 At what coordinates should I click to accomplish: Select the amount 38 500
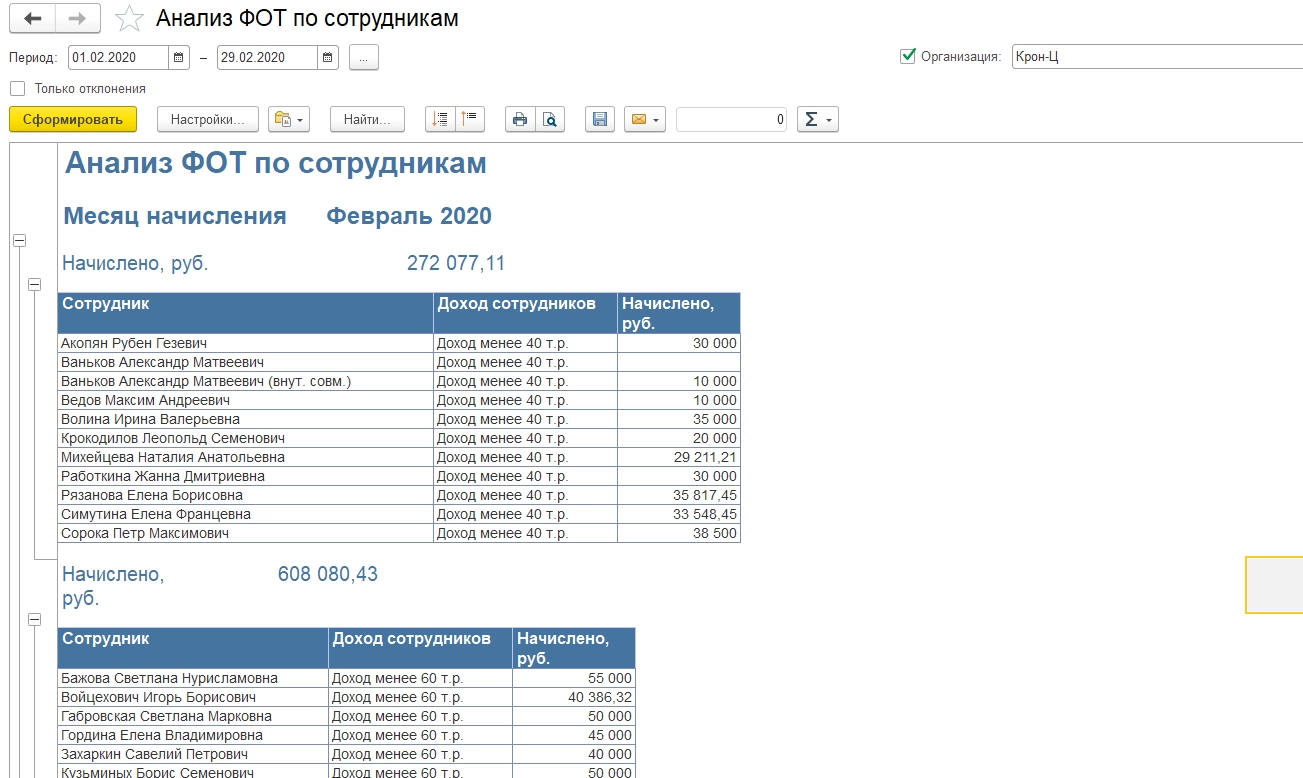(x=679, y=533)
